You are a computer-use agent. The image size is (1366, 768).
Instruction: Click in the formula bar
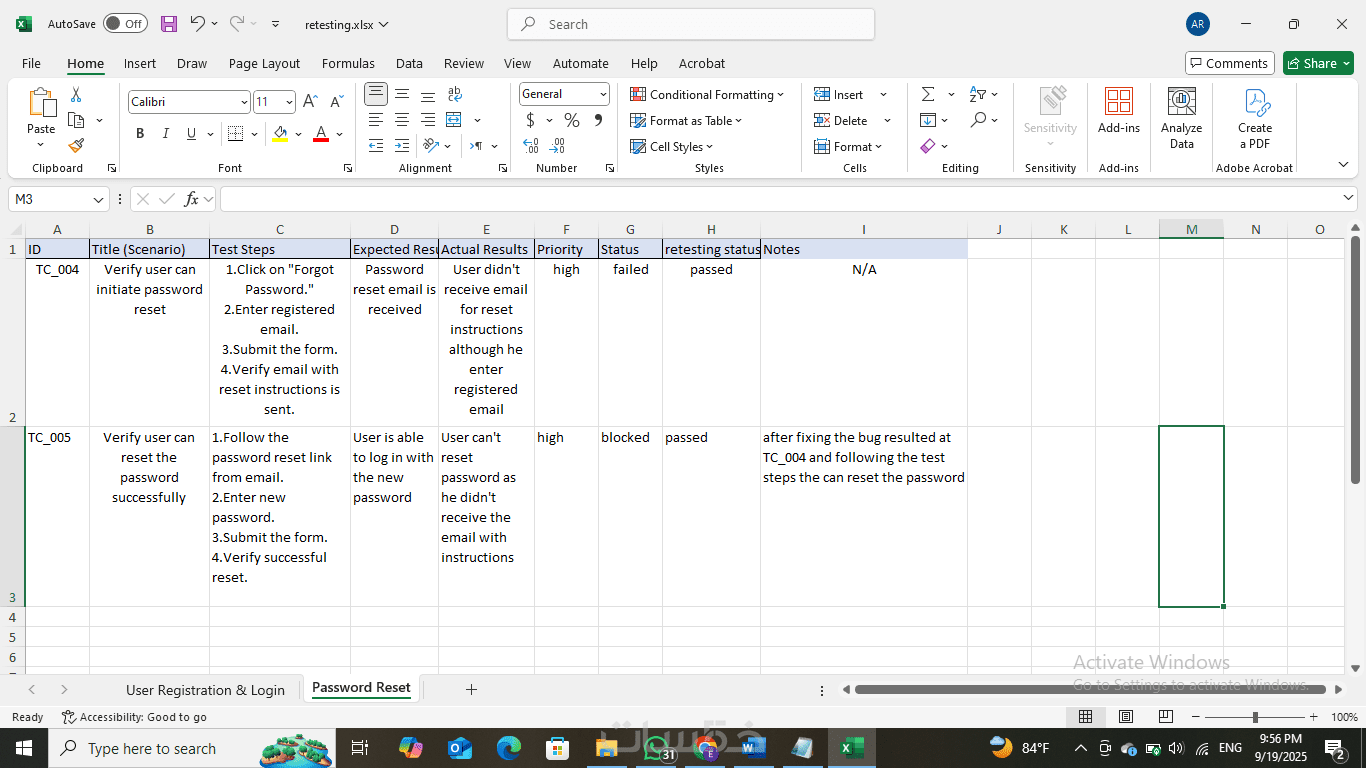tap(788, 199)
